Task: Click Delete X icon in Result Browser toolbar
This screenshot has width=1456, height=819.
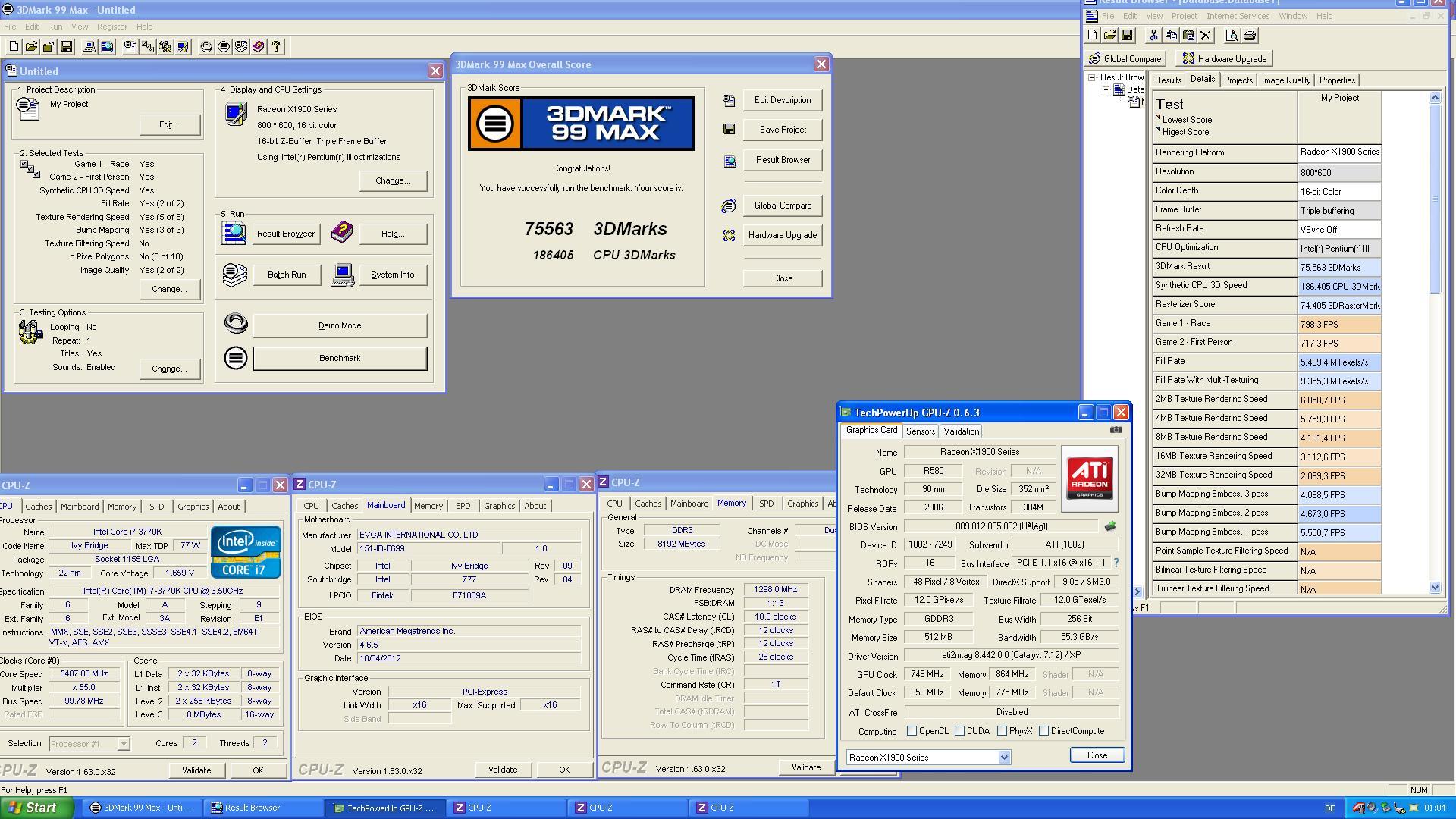Action: 1206,35
